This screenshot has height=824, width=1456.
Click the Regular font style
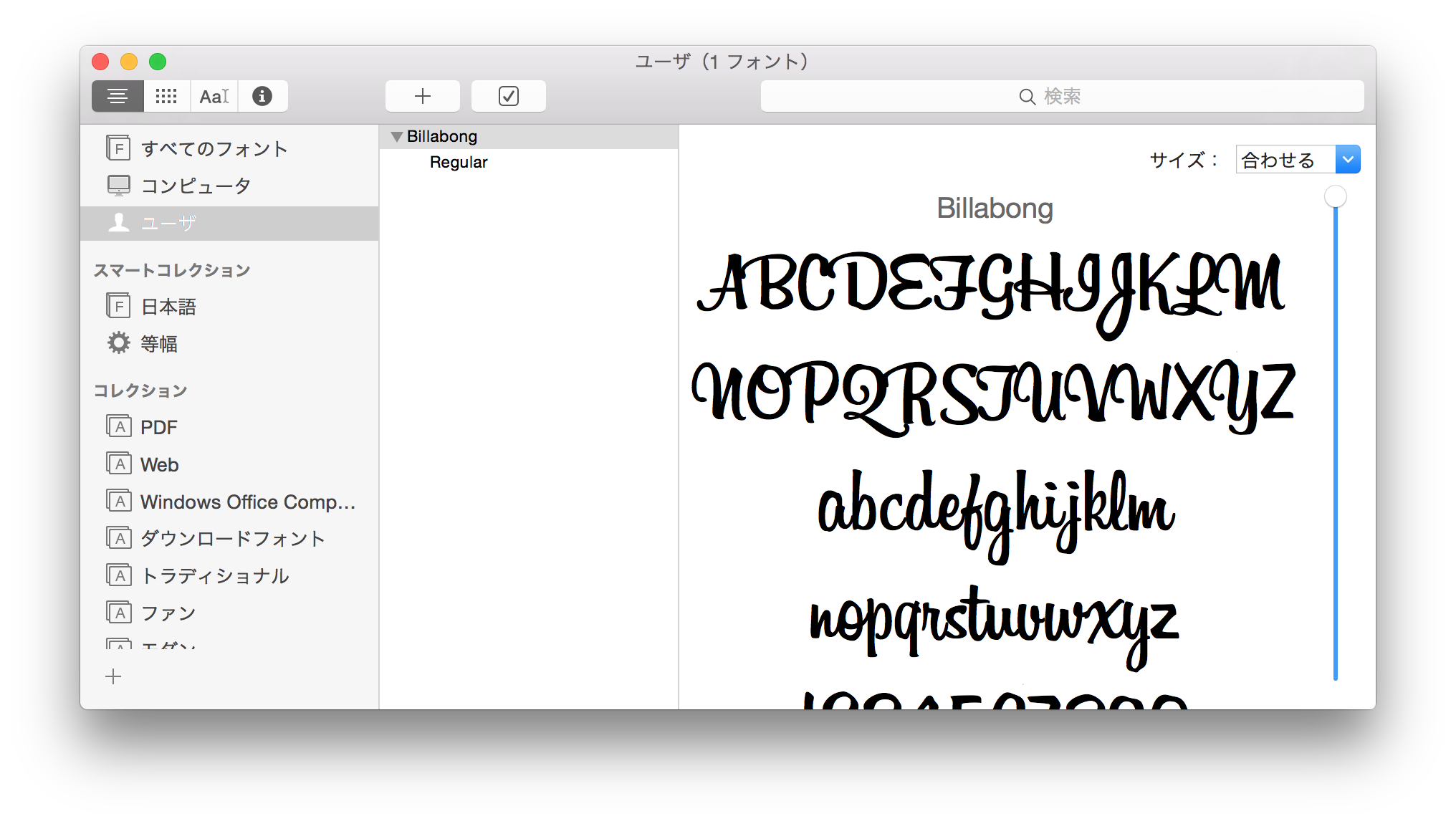pos(458,162)
